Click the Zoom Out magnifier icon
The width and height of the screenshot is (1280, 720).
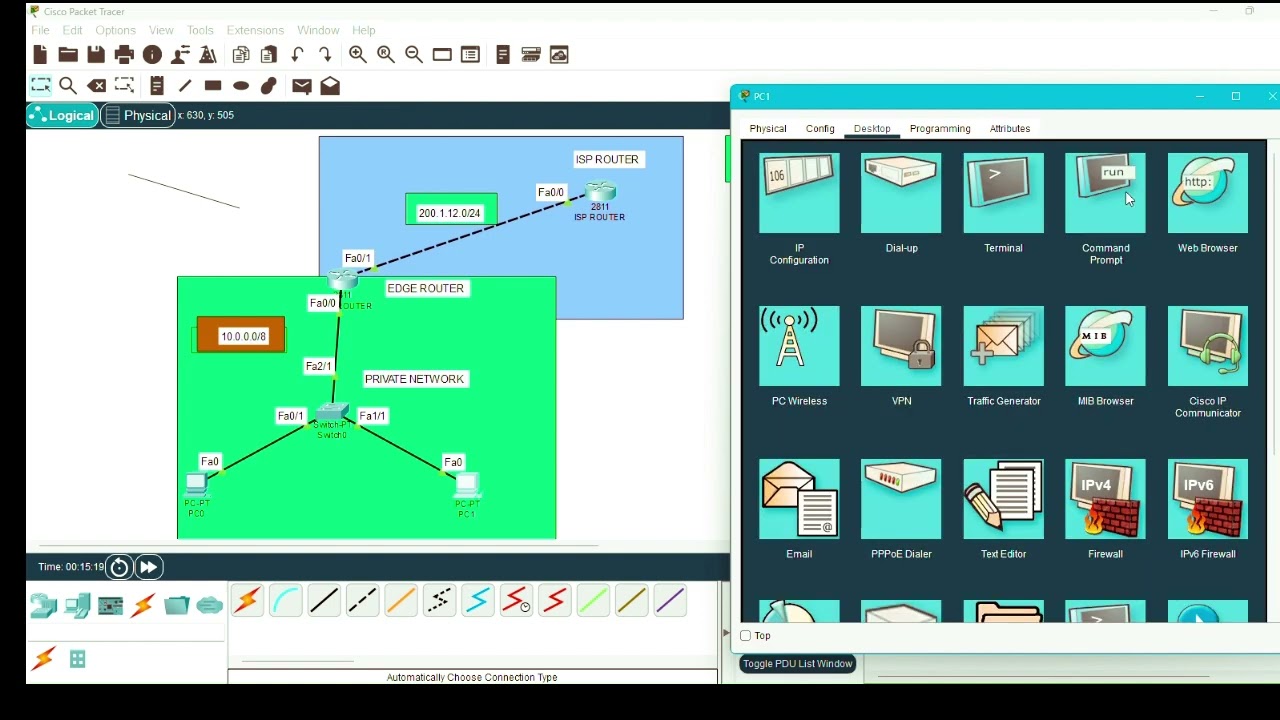point(414,55)
